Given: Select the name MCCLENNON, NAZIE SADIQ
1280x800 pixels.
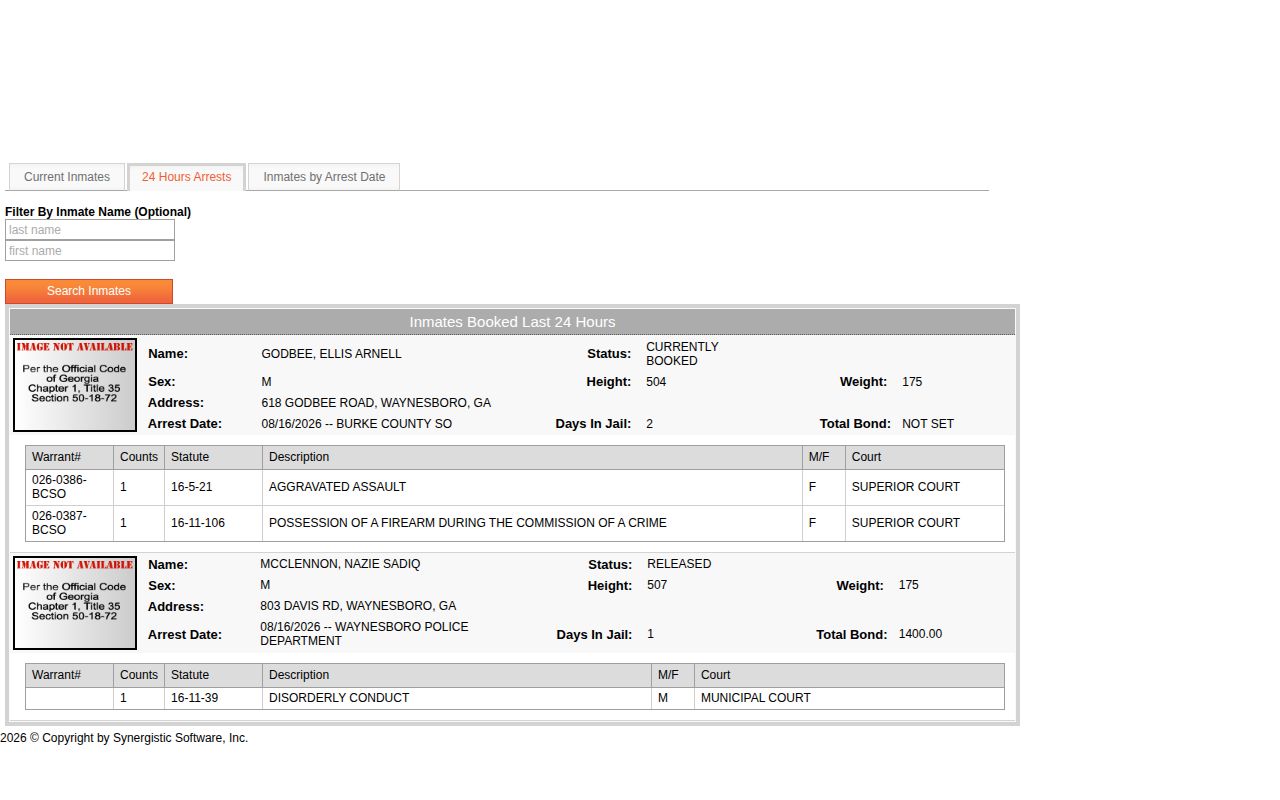Looking at the screenshot, I should 340,564.
